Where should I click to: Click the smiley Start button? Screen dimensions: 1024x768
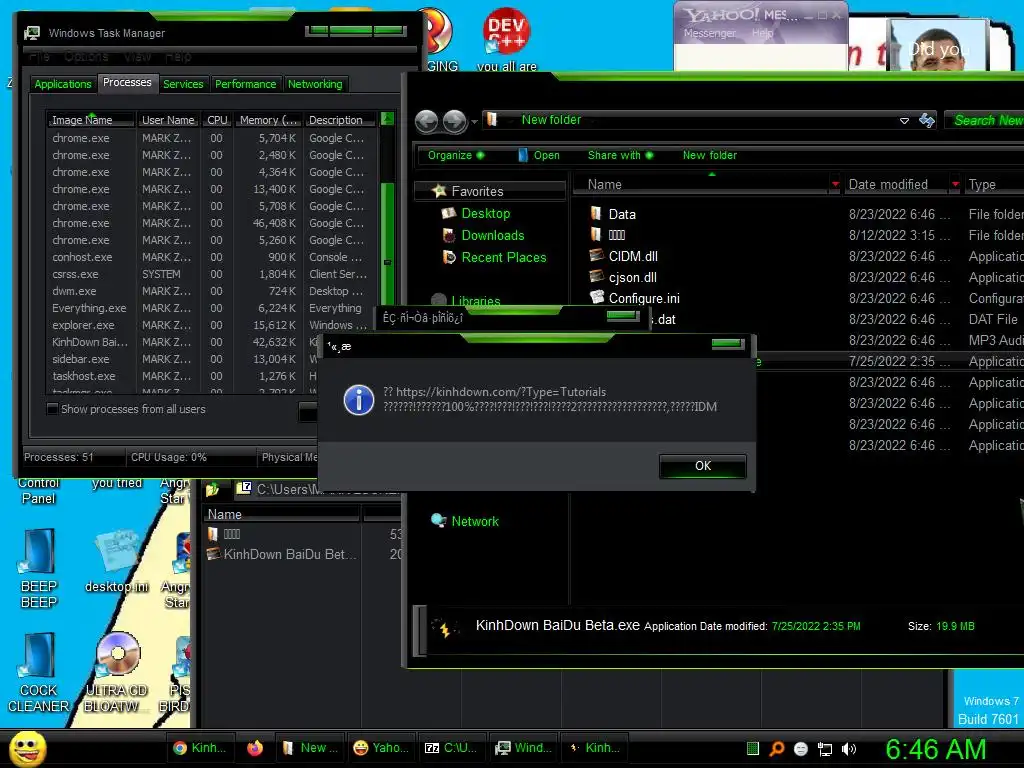click(x=27, y=748)
